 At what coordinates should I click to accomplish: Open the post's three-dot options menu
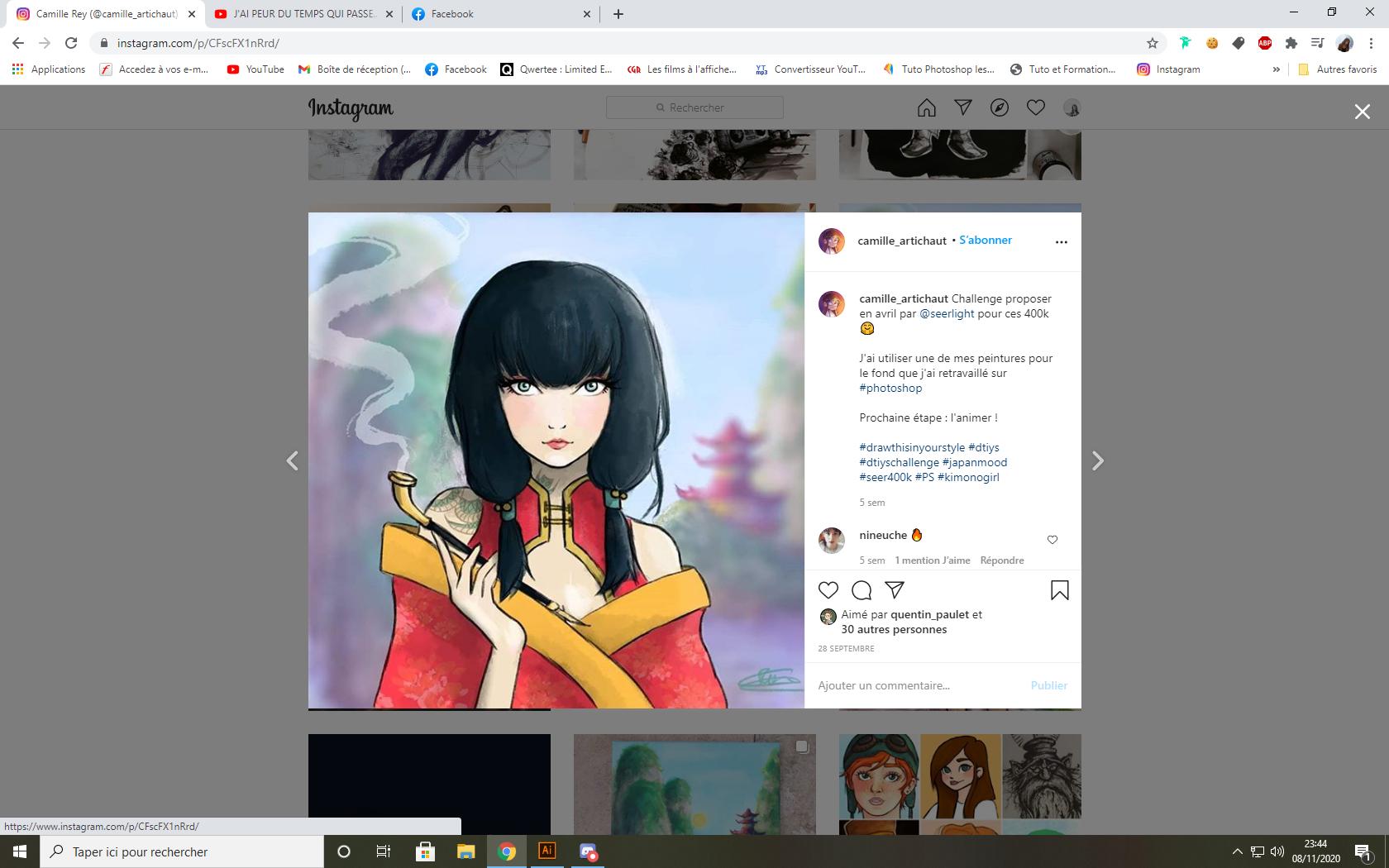tap(1061, 242)
